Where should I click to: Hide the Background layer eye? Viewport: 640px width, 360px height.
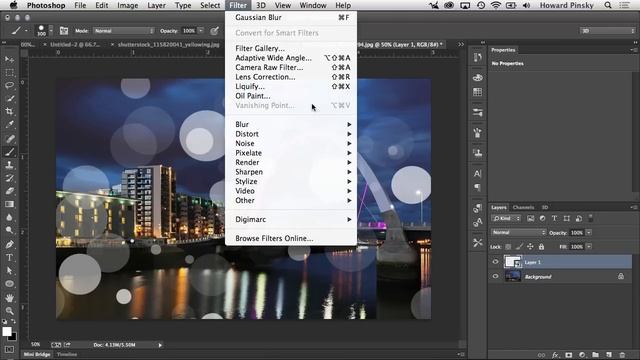[x=496, y=276]
